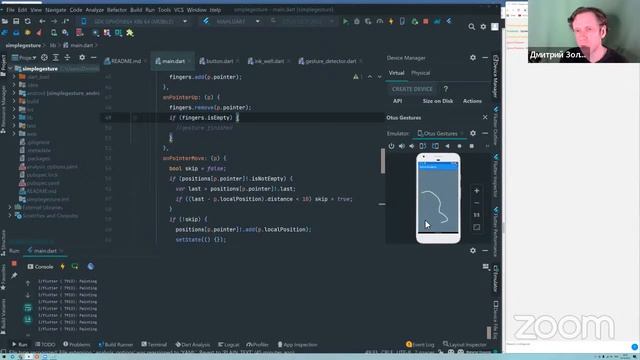Open the Logcat tool window
640x360 pixels.
pyautogui.click(x=229, y=344)
